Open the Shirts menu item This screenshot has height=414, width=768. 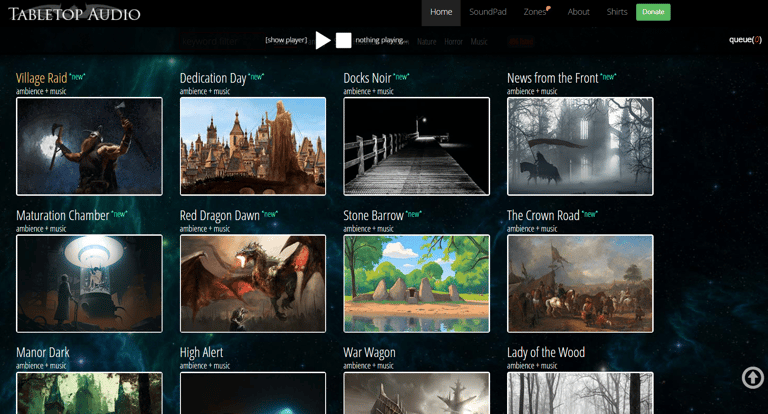617,12
